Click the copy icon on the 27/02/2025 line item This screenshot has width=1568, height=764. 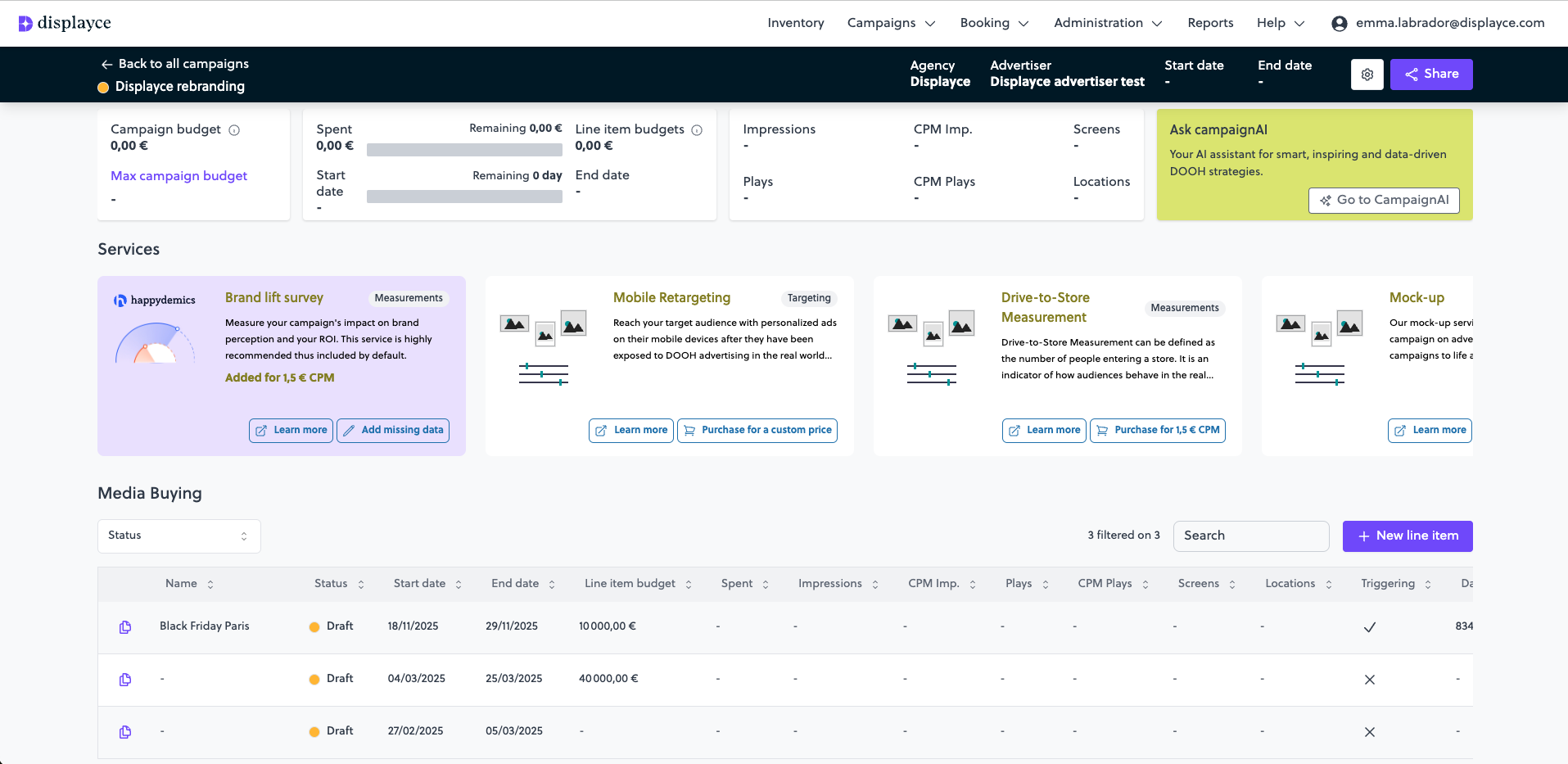[125, 732]
